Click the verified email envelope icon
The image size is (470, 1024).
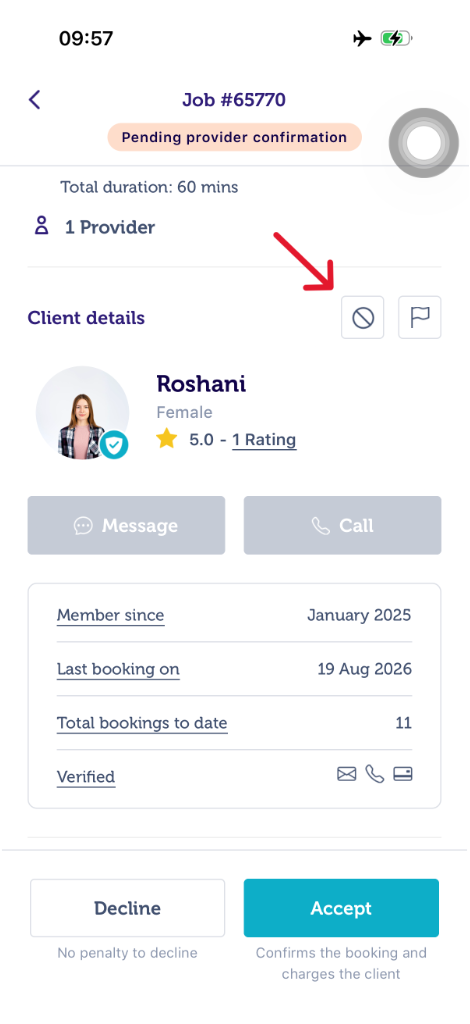[347, 775]
